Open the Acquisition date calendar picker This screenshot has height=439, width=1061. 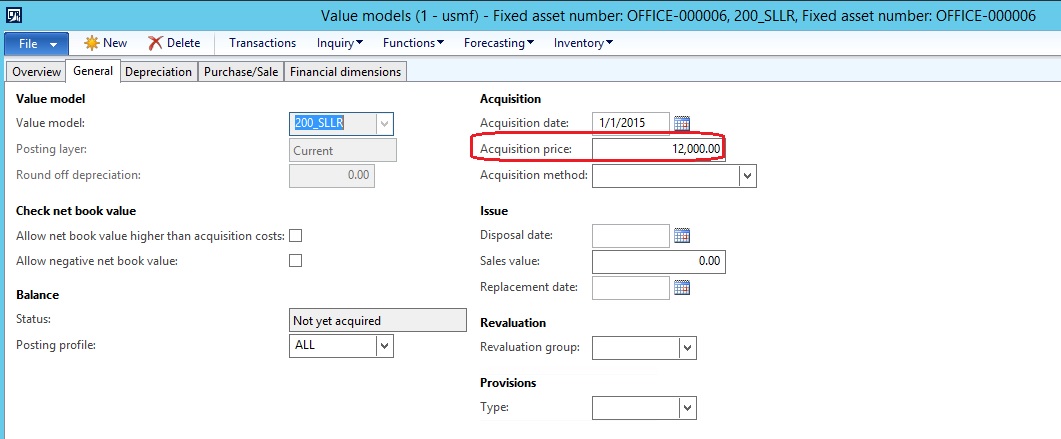[x=682, y=123]
